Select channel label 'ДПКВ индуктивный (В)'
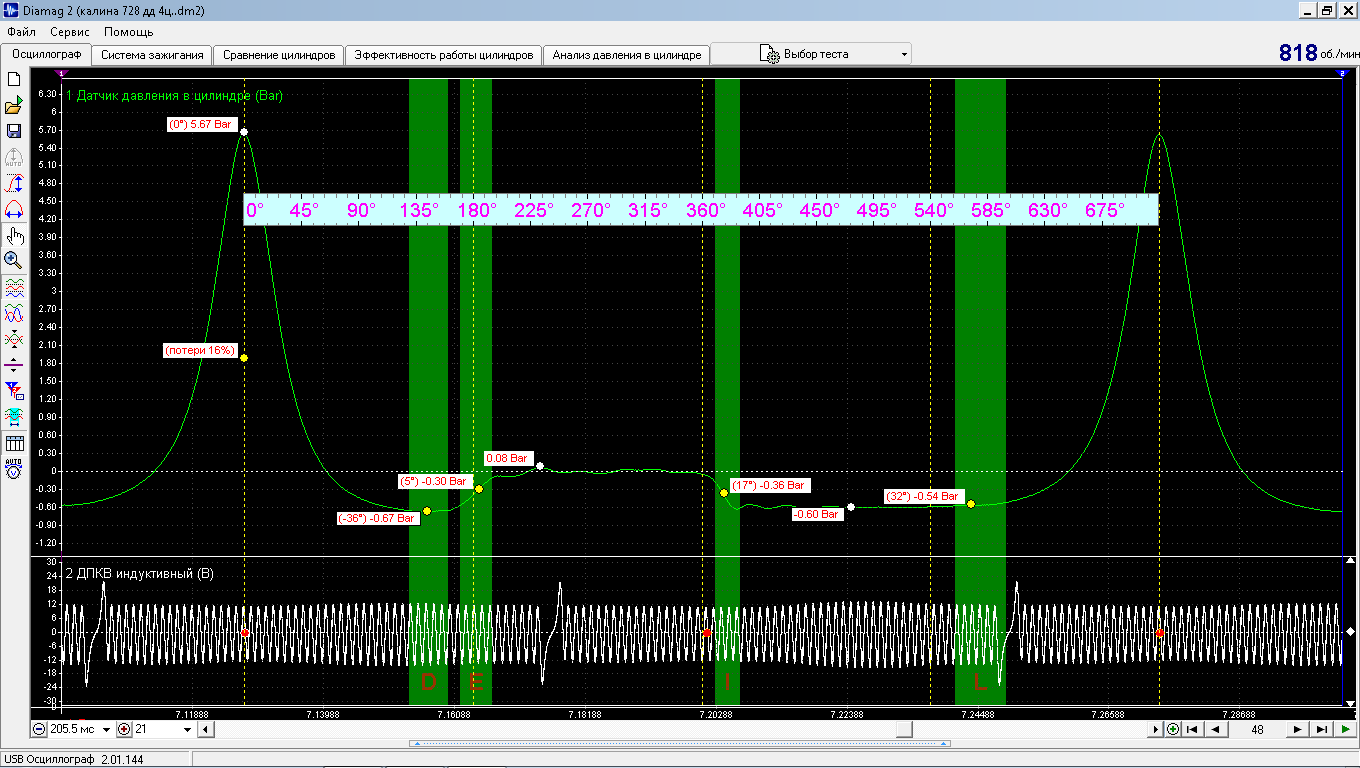This screenshot has height=768, width=1360. (x=145, y=574)
